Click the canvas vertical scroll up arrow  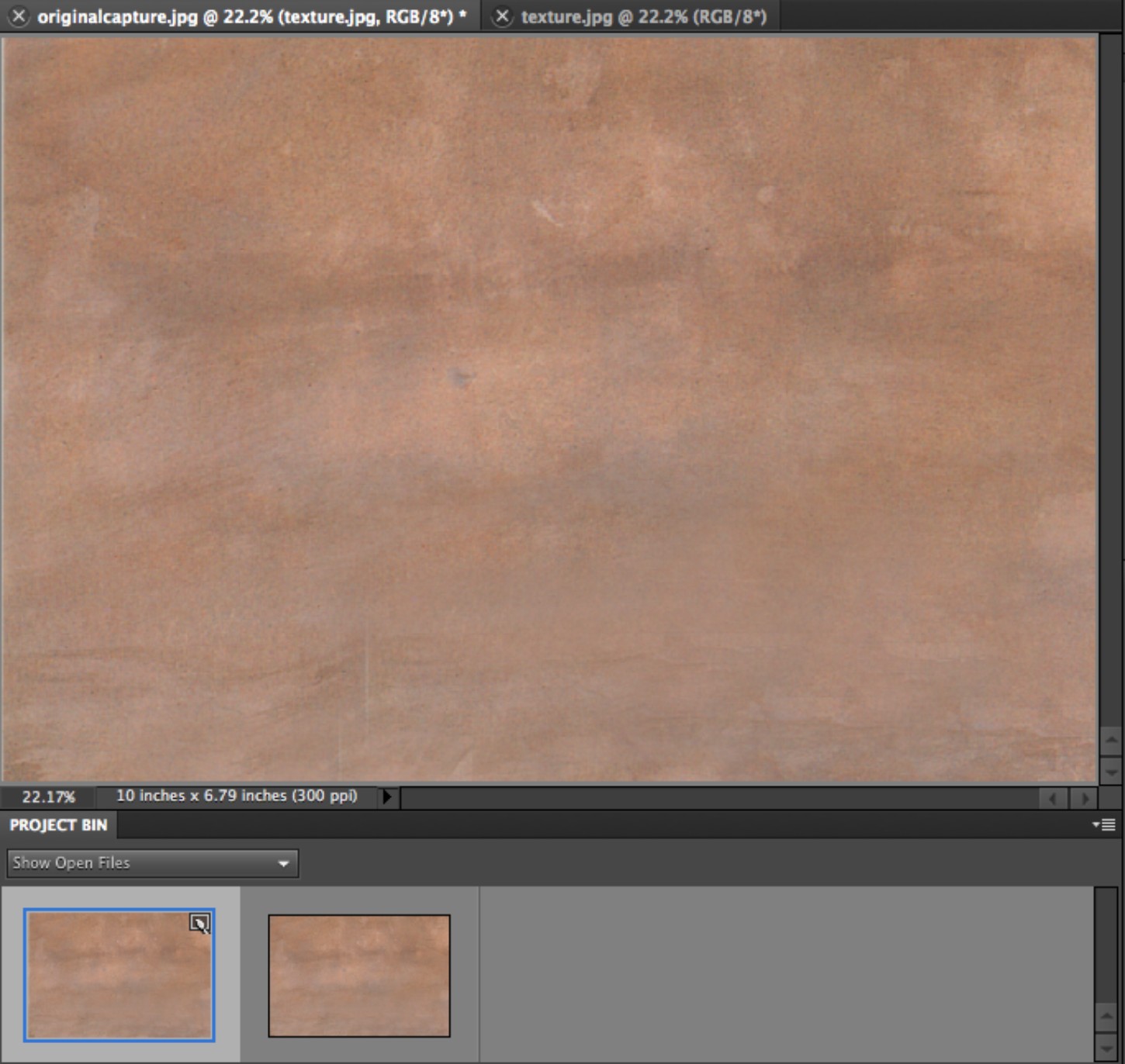pyautogui.click(x=1110, y=740)
